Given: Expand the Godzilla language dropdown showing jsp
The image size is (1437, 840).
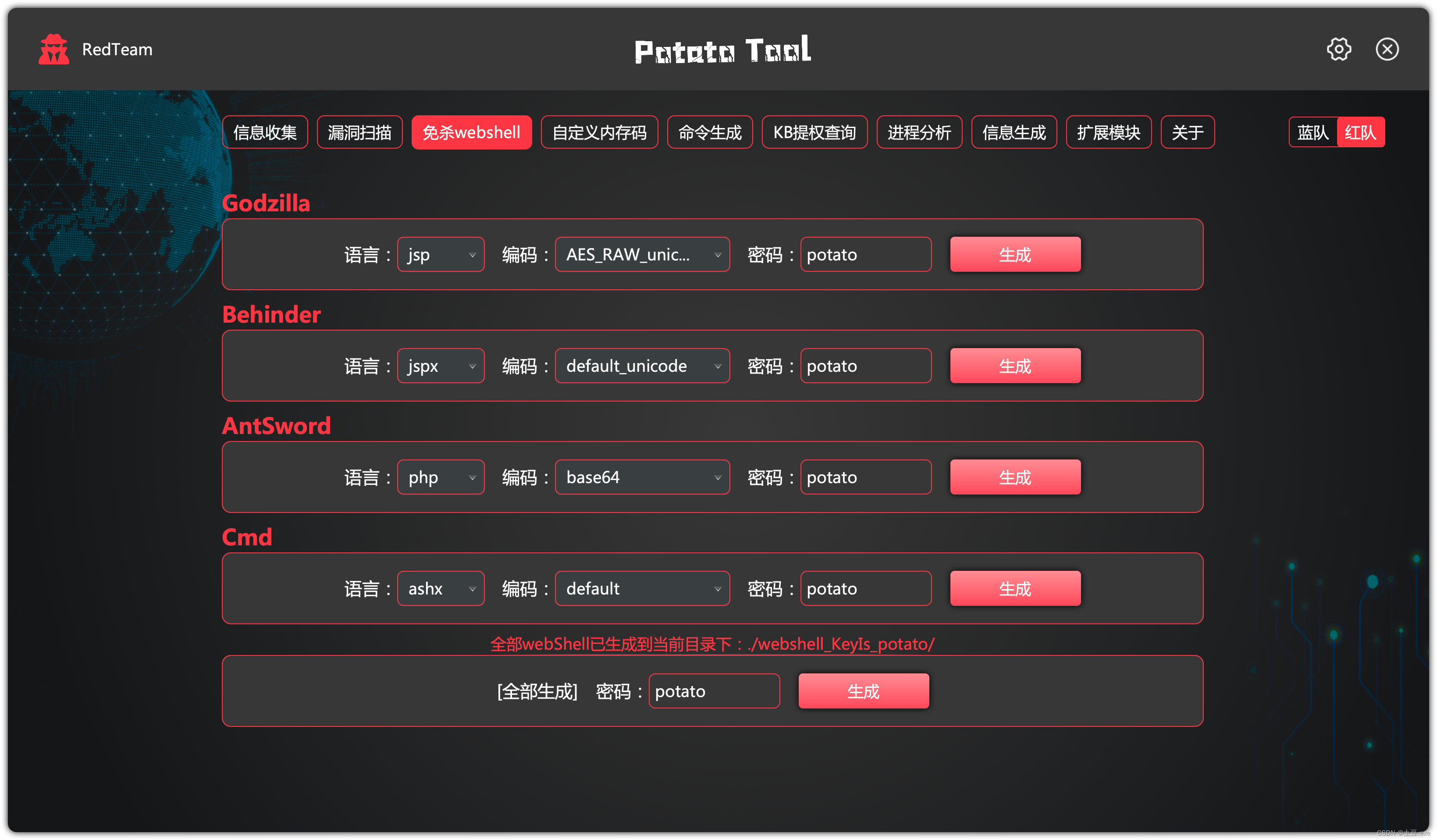Looking at the screenshot, I should coord(440,254).
